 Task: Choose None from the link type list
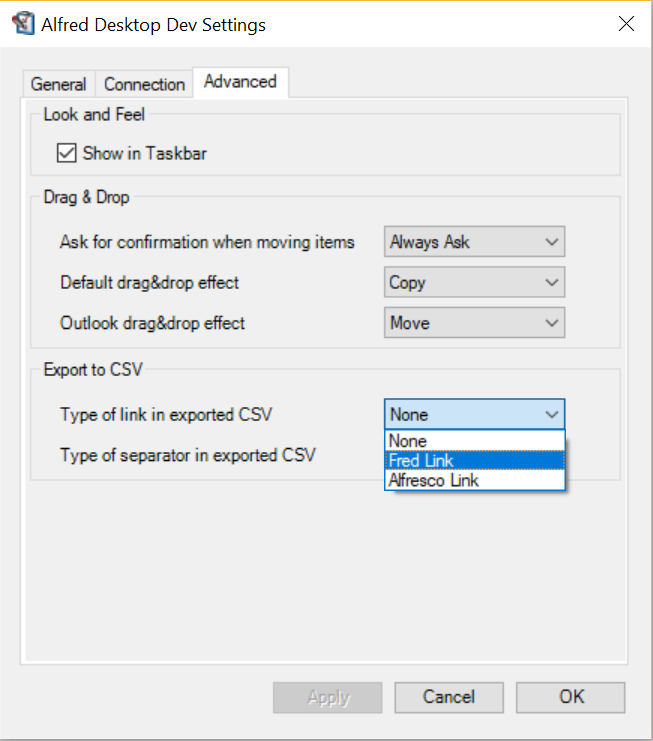tap(474, 441)
